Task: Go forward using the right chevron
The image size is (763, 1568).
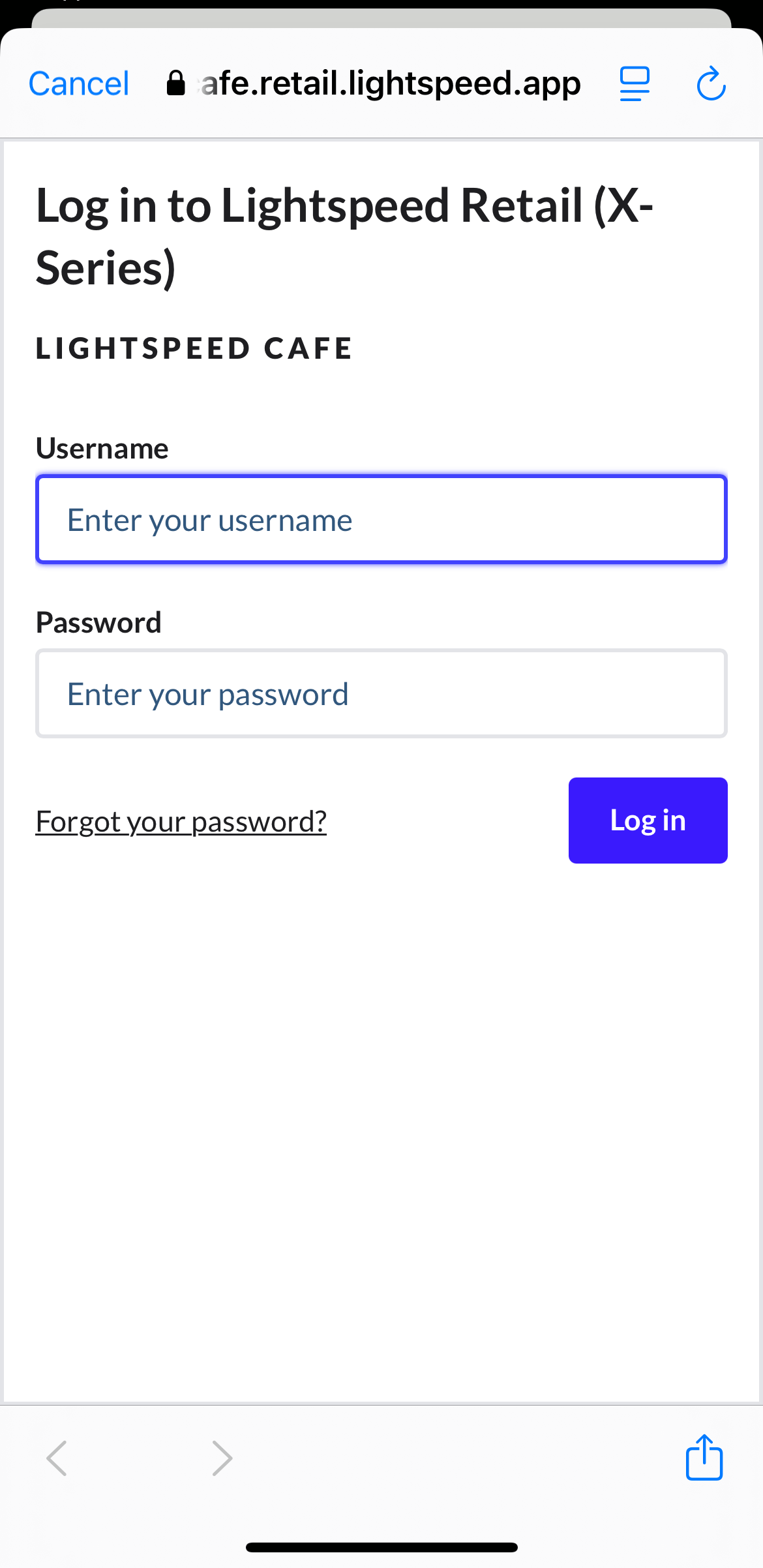Action: 222,1458
